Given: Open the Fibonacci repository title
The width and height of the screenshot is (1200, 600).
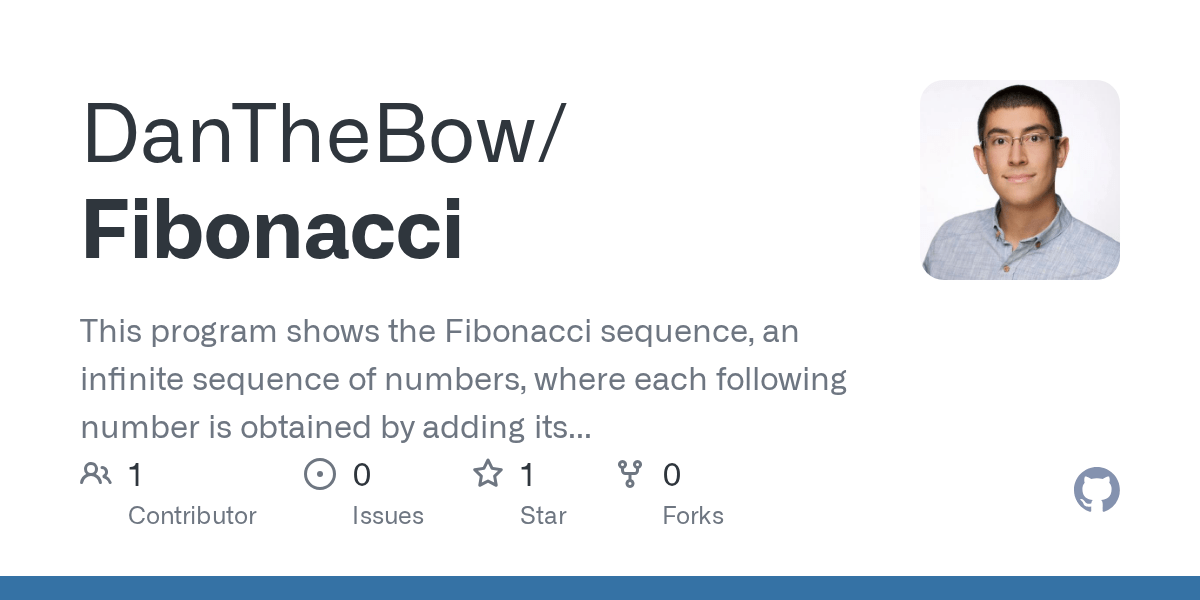Looking at the screenshot, I should pyautogui.click(x=272, y=231).
